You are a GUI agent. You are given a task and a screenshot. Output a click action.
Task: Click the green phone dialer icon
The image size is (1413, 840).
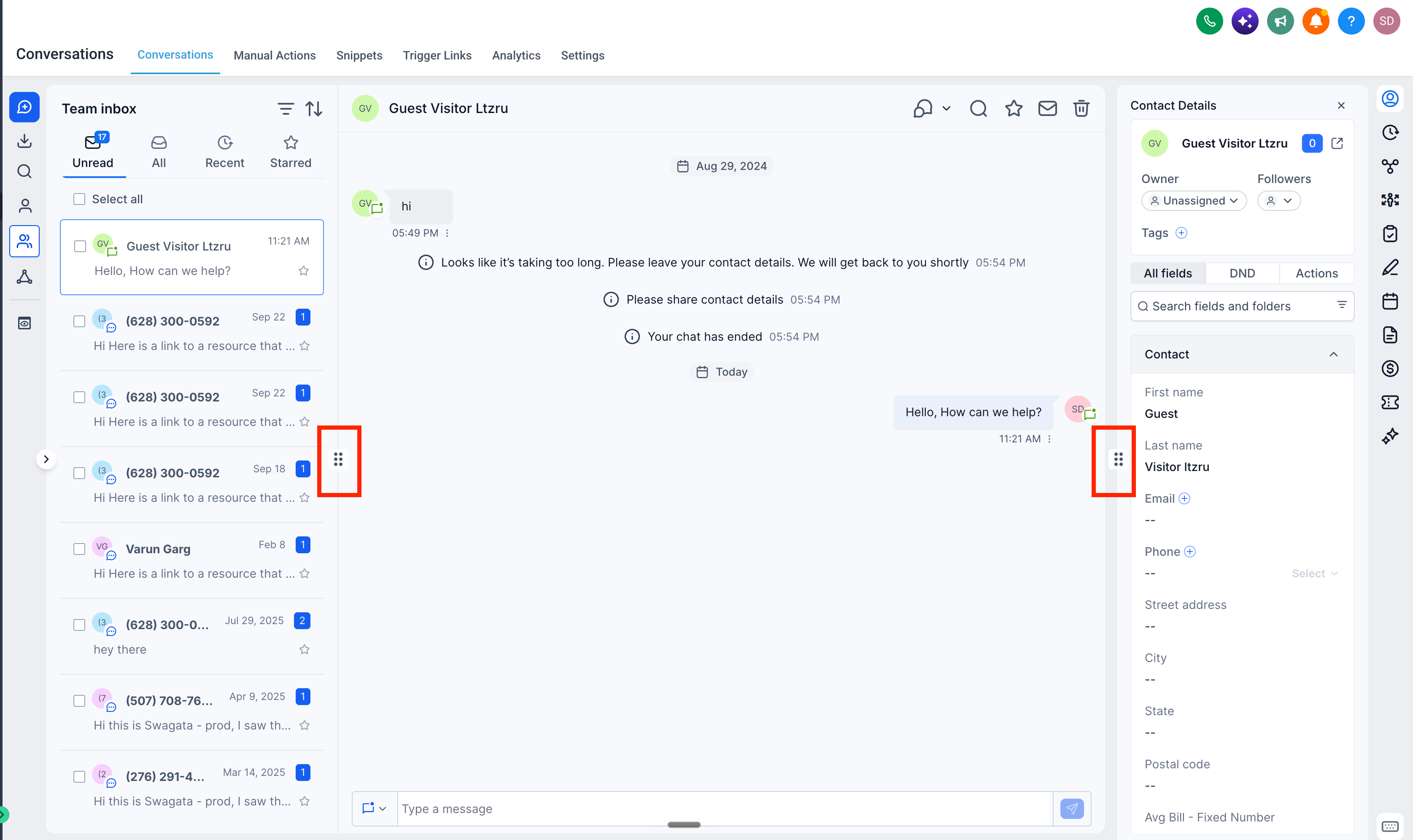(1209, 22)
